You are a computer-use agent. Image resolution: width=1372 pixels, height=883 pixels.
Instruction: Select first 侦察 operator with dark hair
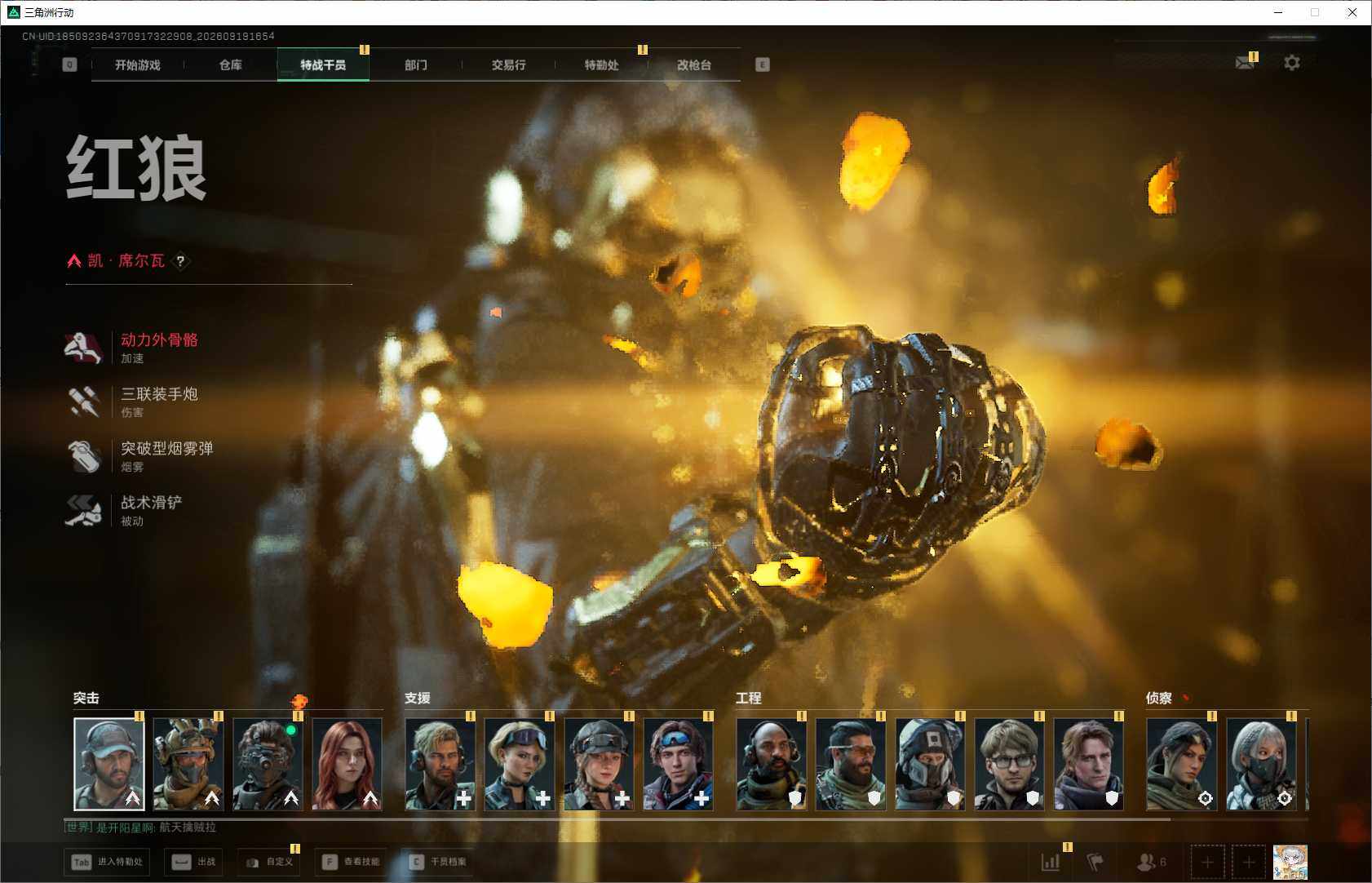[1182, 764]
